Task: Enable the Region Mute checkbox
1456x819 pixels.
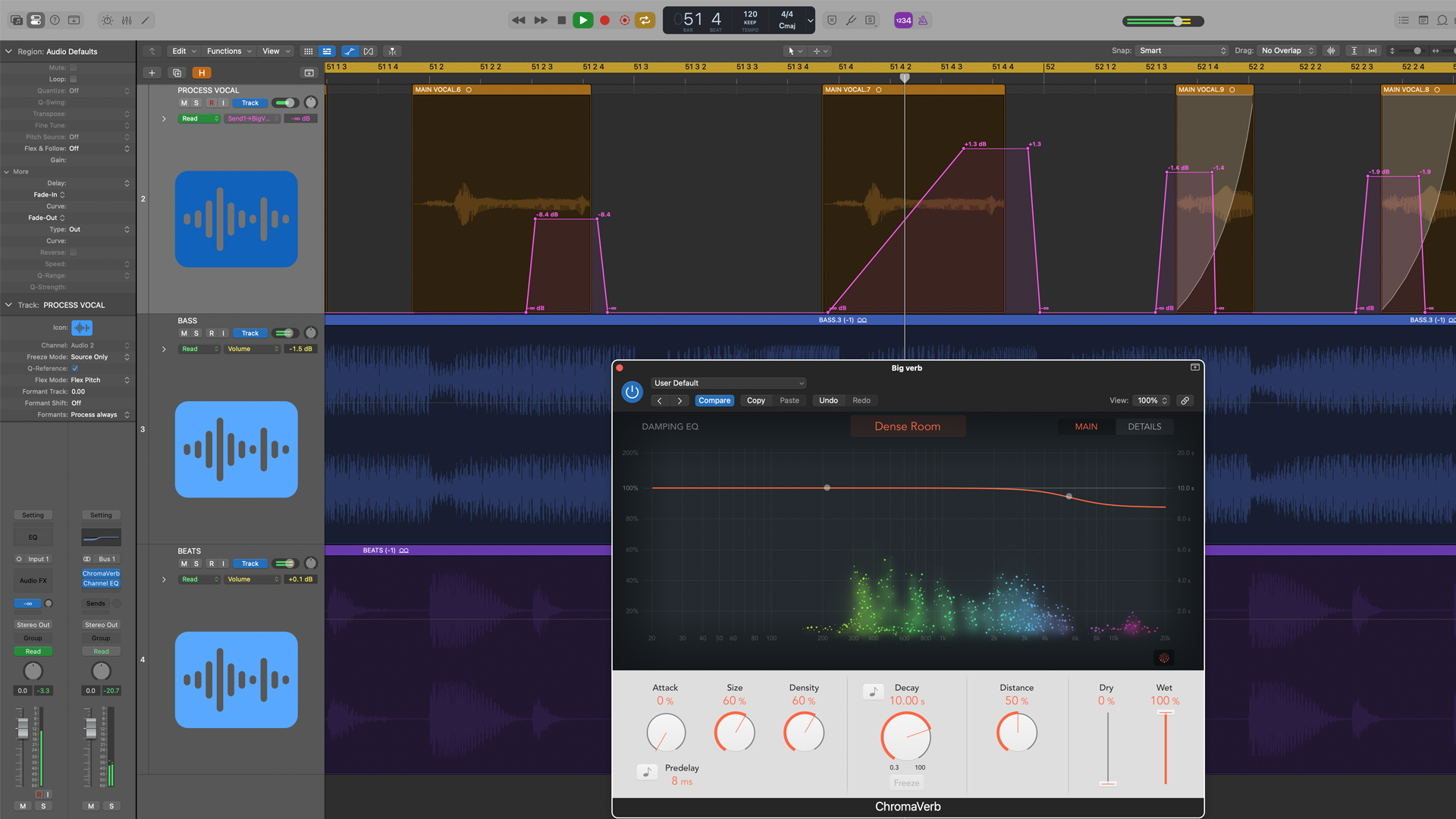Action: pos(74,67)
